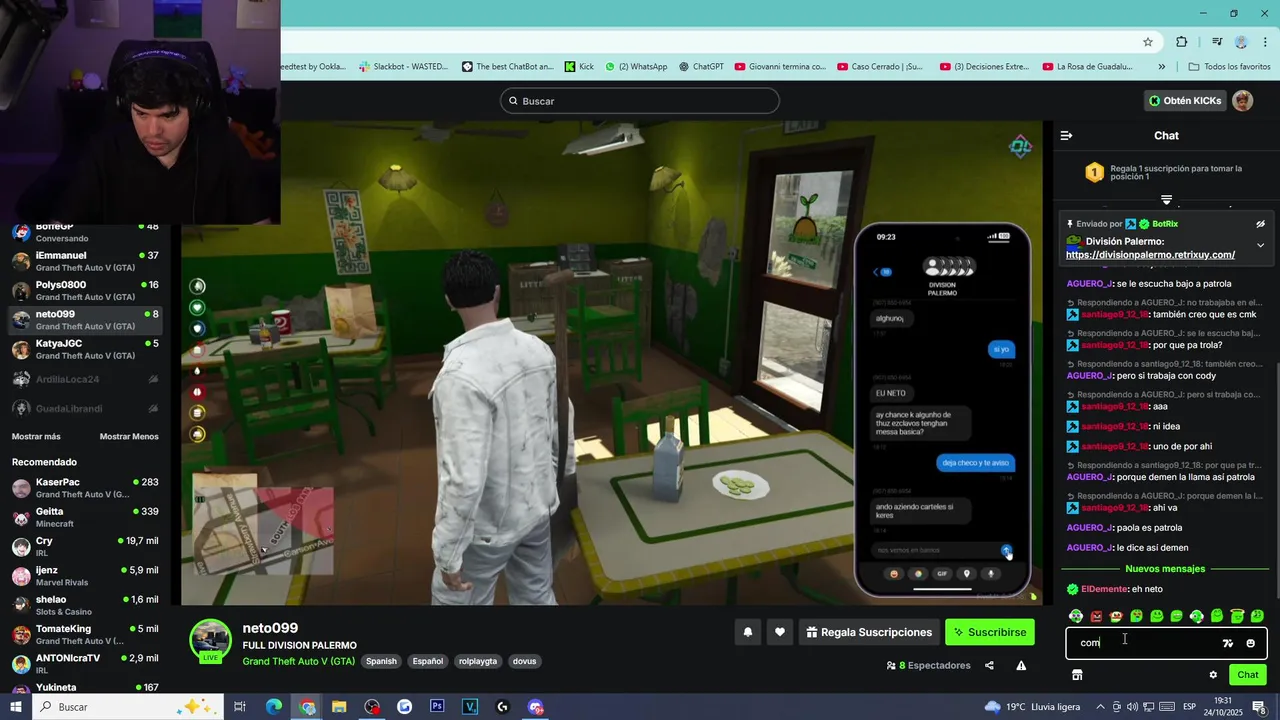The image size is (1280, 720).
Task: Open Task View on the taskbar
Action: (x=240, y=707)
